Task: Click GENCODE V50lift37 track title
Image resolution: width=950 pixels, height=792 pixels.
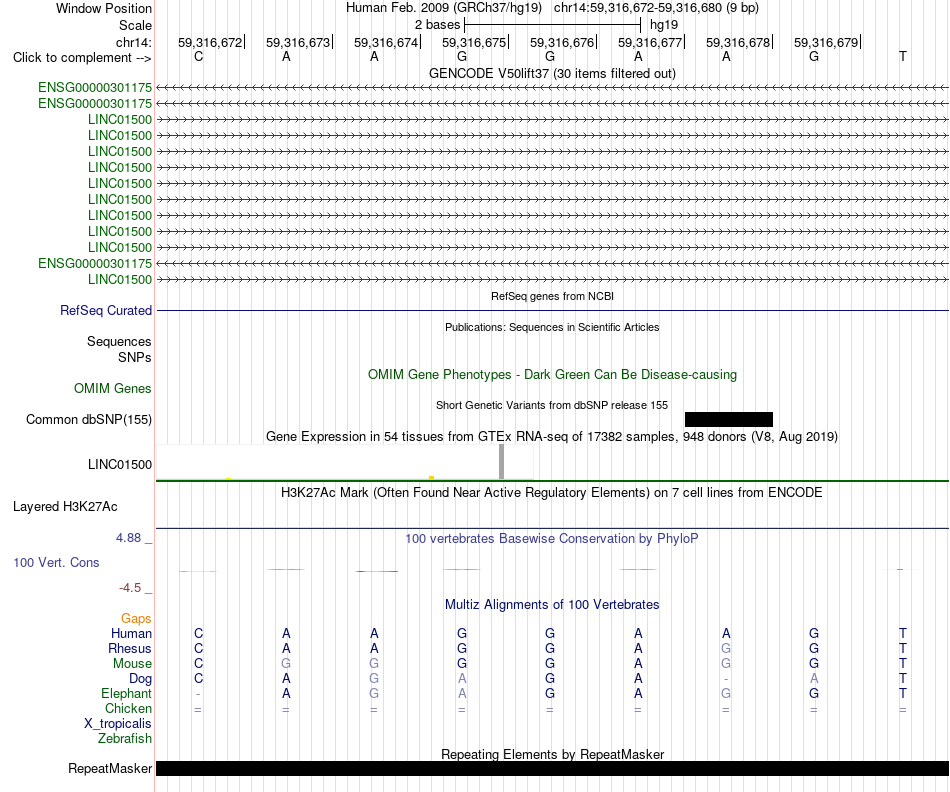Action: pyautogui.click(x=552, y=73)
